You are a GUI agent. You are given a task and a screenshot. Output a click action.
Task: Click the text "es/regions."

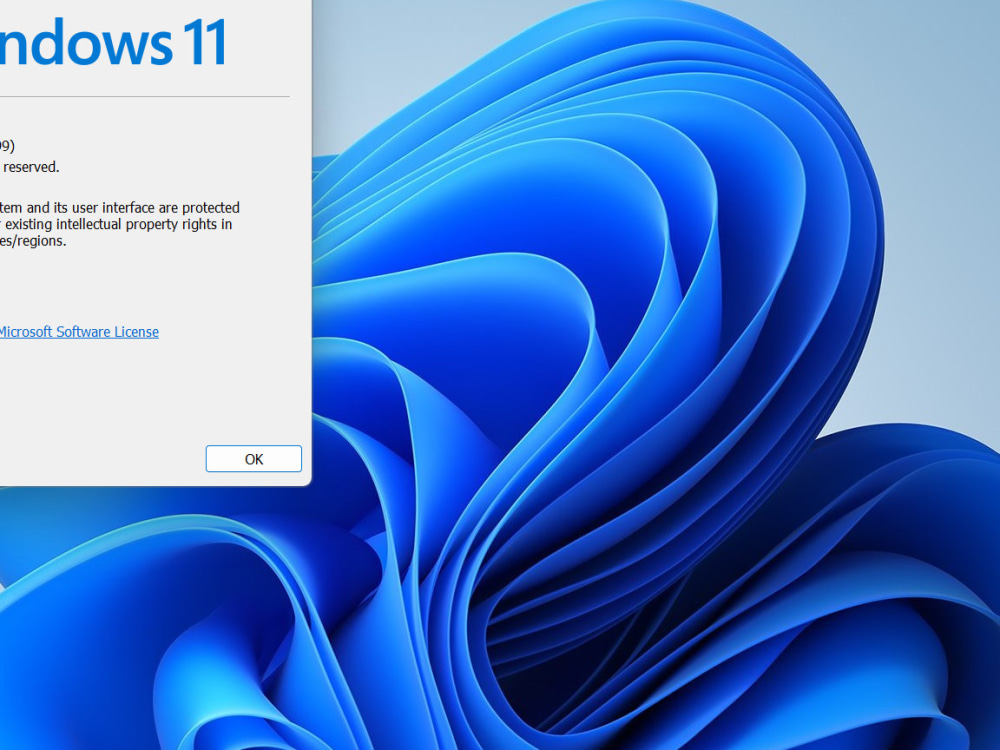click(33, 241)
